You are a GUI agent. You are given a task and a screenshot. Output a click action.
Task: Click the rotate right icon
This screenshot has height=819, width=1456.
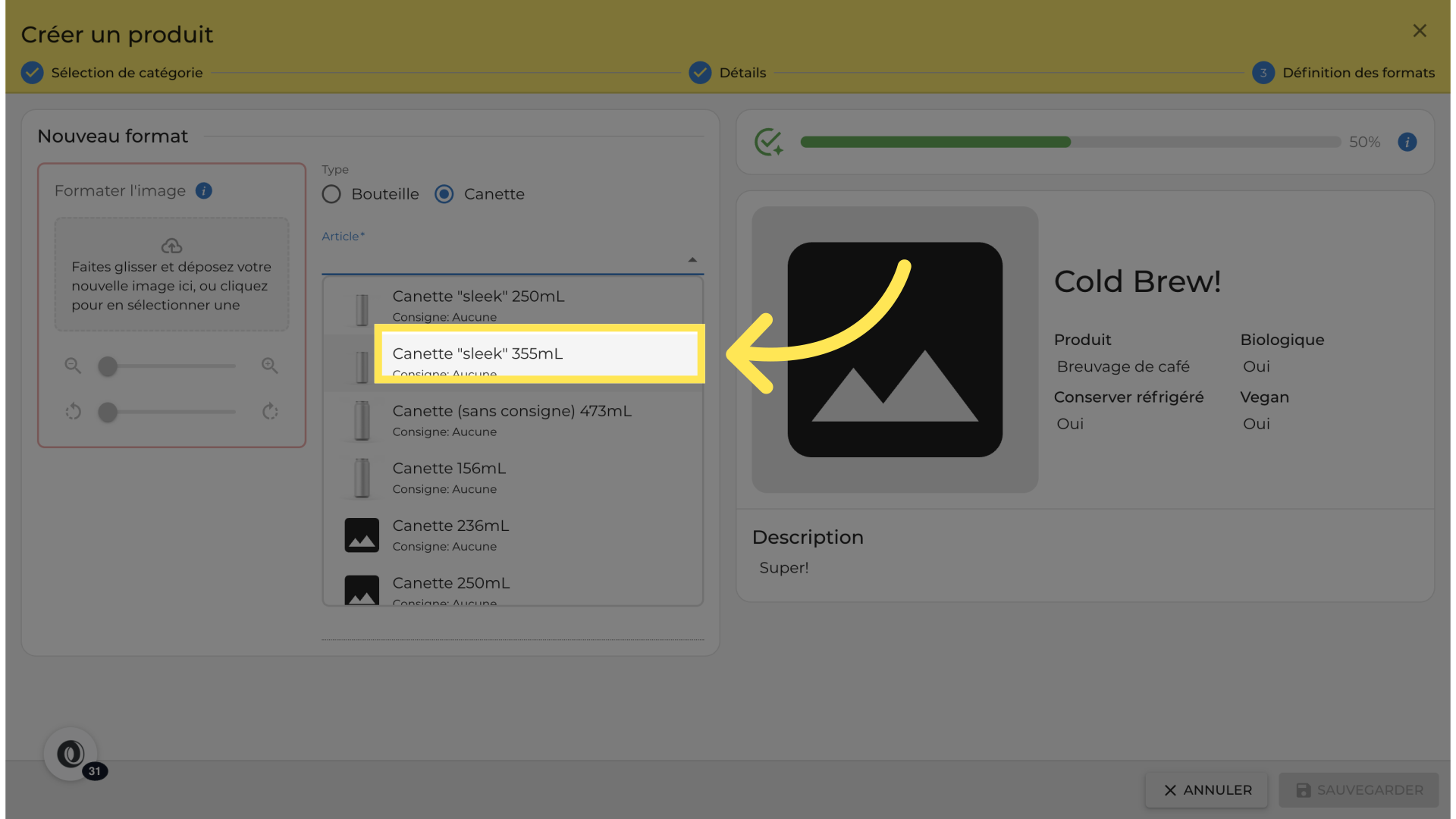click(x=270, y=412)
